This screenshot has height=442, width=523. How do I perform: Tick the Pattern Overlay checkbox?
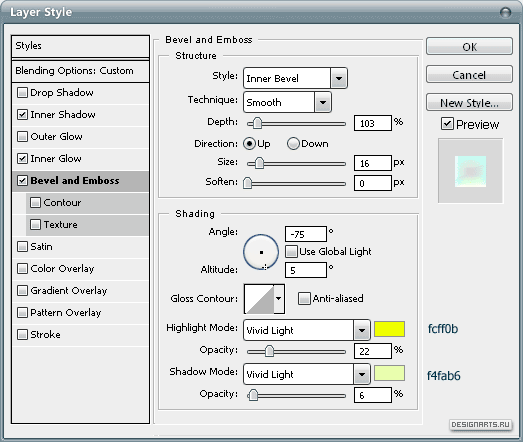[22, 313]
